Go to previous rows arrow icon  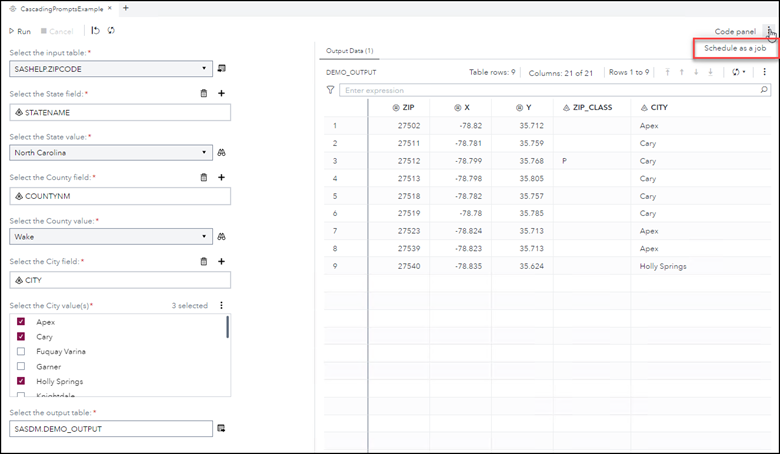pos(682,72)
